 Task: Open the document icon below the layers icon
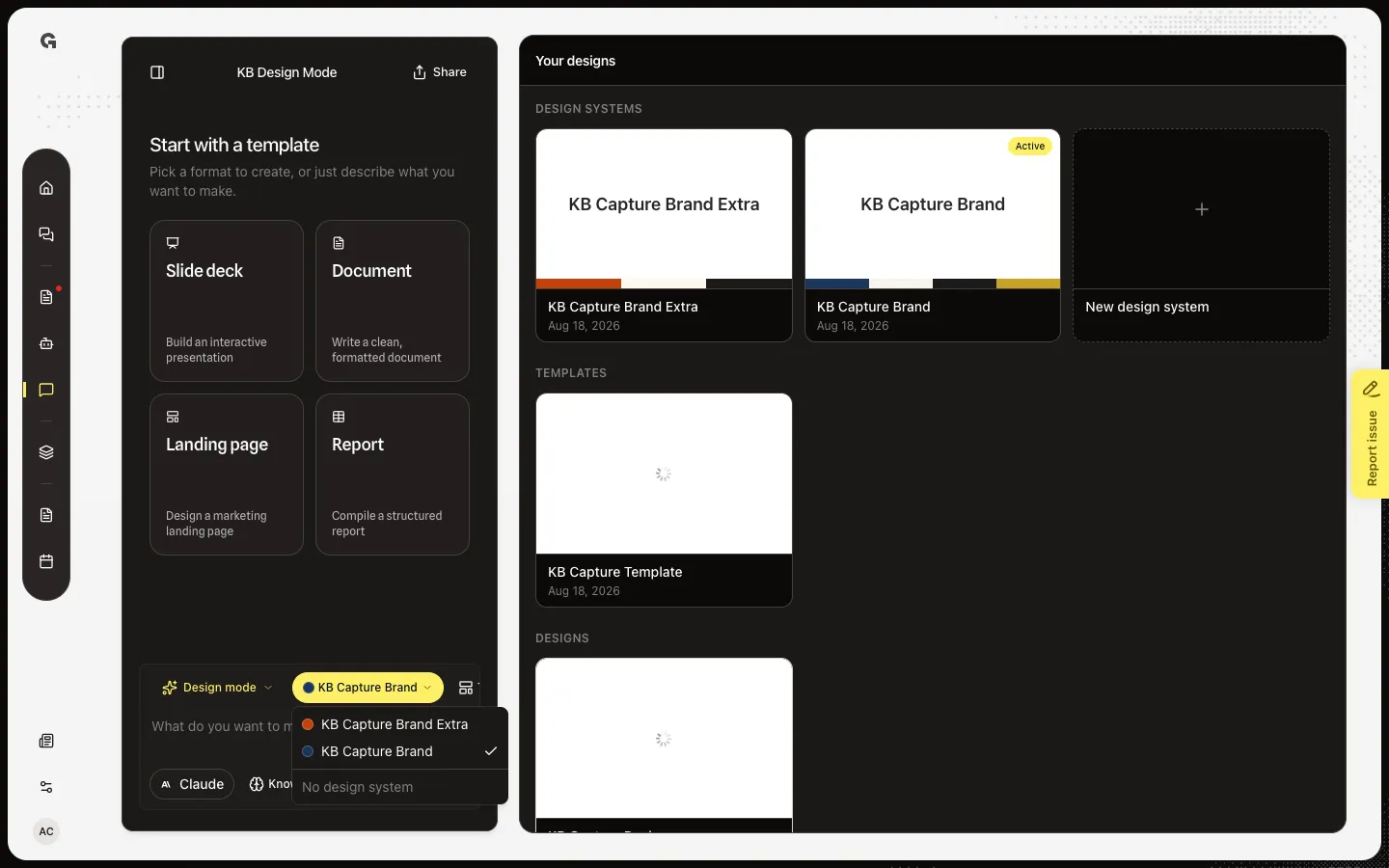click(x=46, y=515)
